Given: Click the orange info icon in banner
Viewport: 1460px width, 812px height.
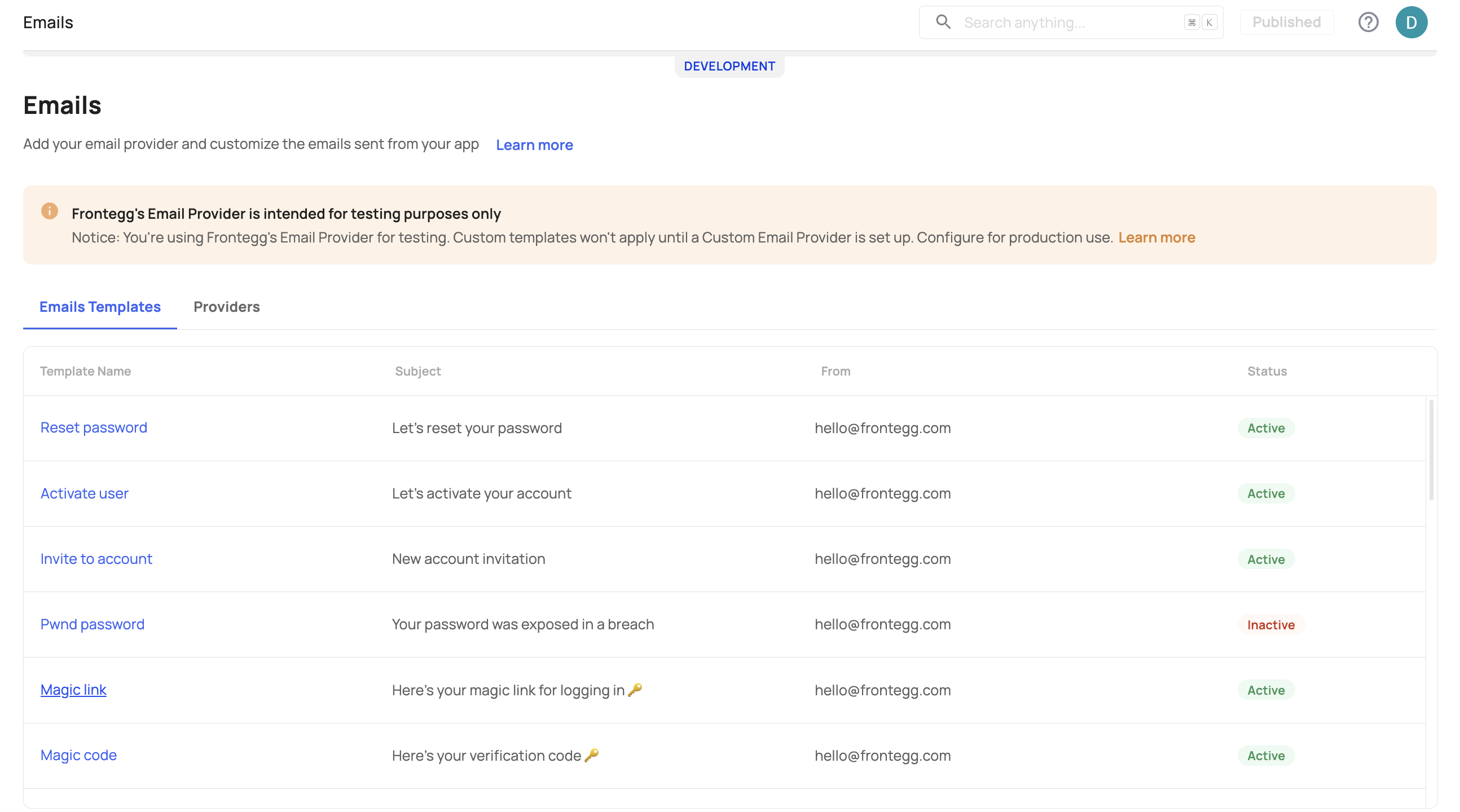Looking at the screenshot, I should pos(49,211).
